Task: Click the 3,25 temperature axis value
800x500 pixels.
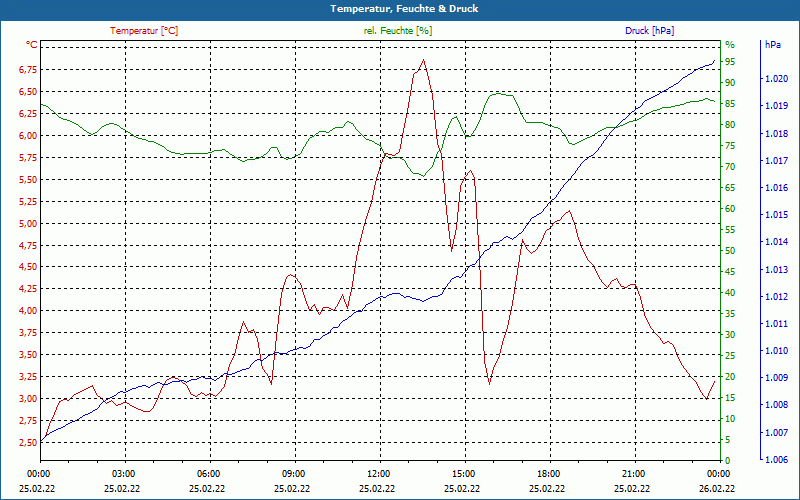Action: [x=28, y=376]
